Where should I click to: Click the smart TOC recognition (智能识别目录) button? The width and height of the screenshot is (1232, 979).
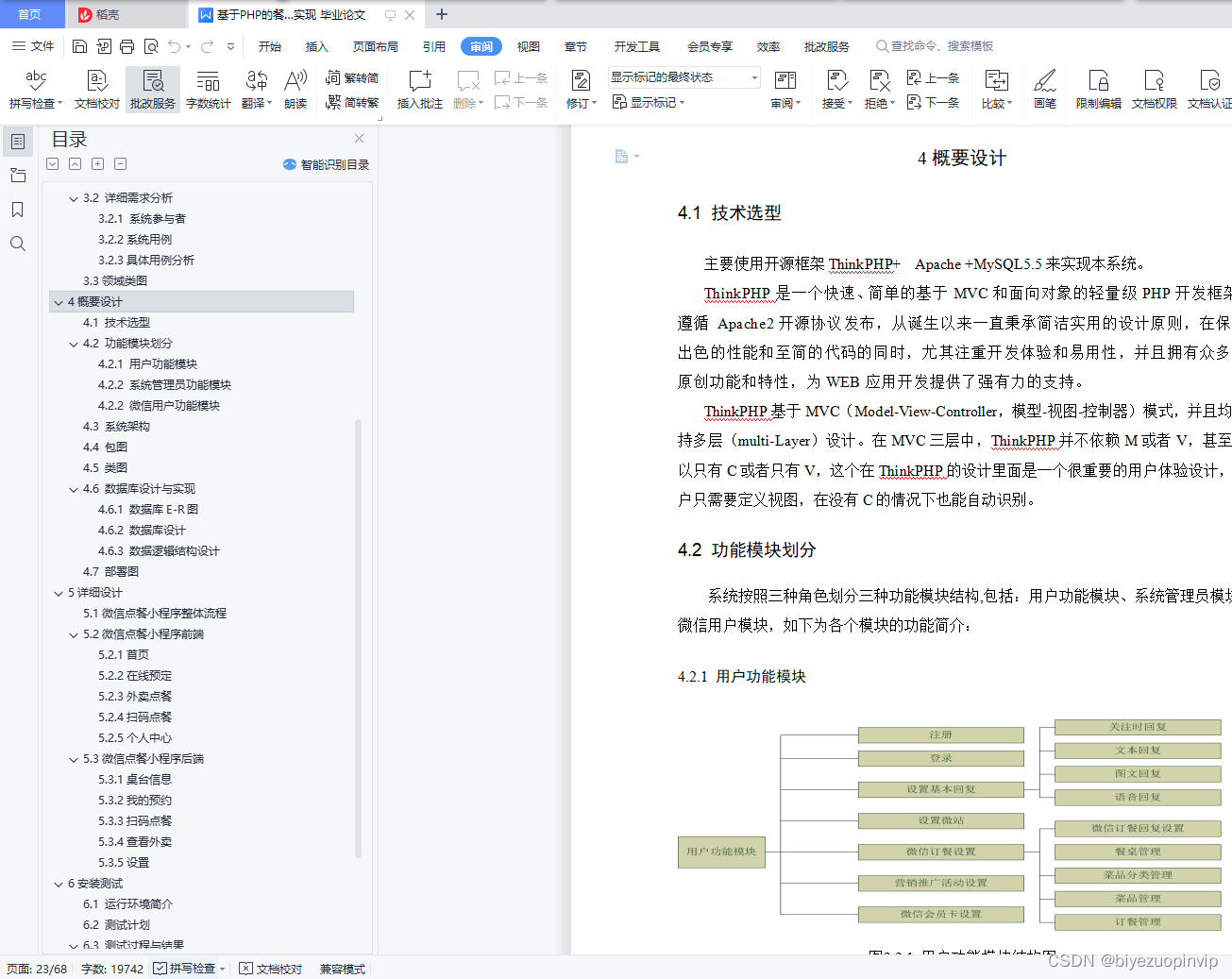326,164
